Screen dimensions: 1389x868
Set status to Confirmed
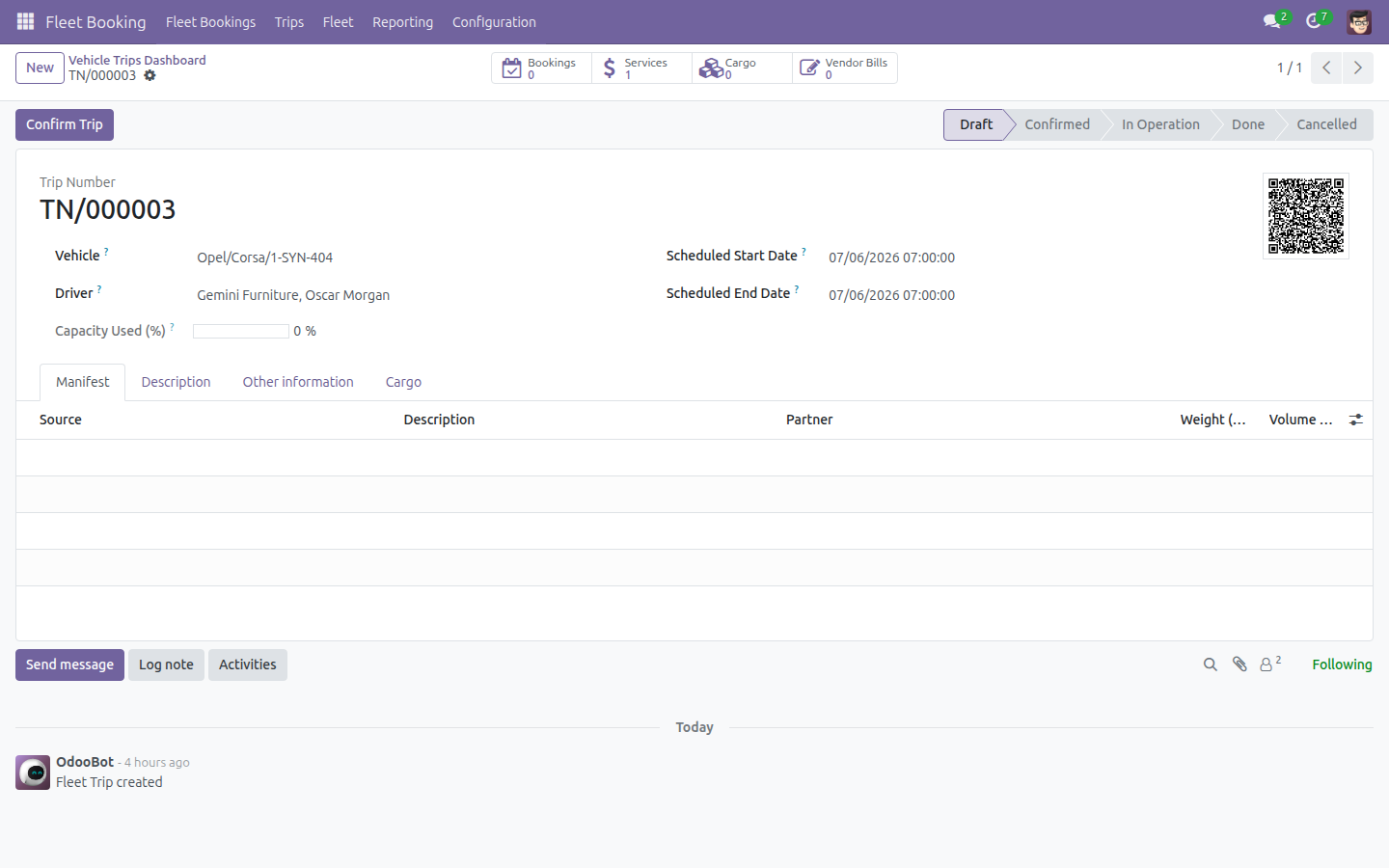(x=1057, y=124)
